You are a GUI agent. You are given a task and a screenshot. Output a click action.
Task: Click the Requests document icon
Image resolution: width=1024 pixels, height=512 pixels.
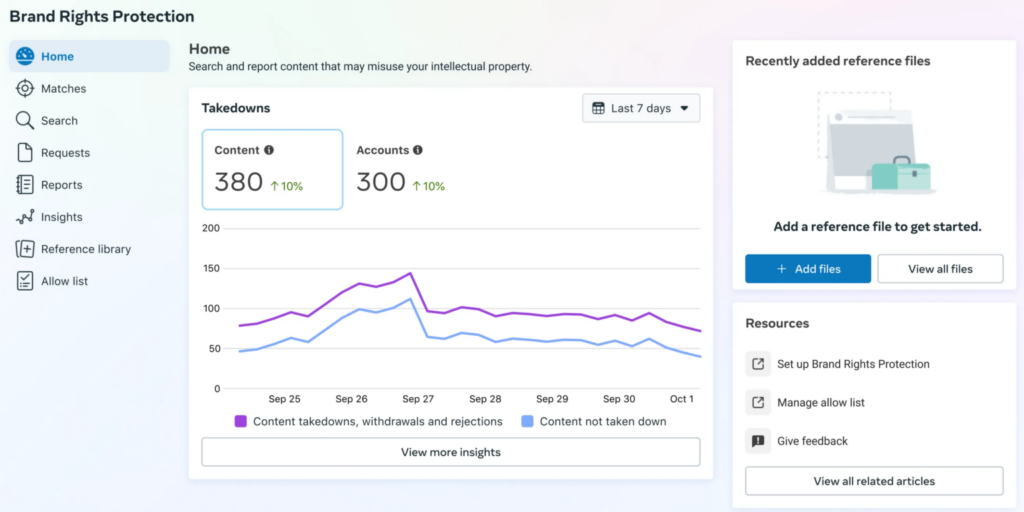coord(25,153)
